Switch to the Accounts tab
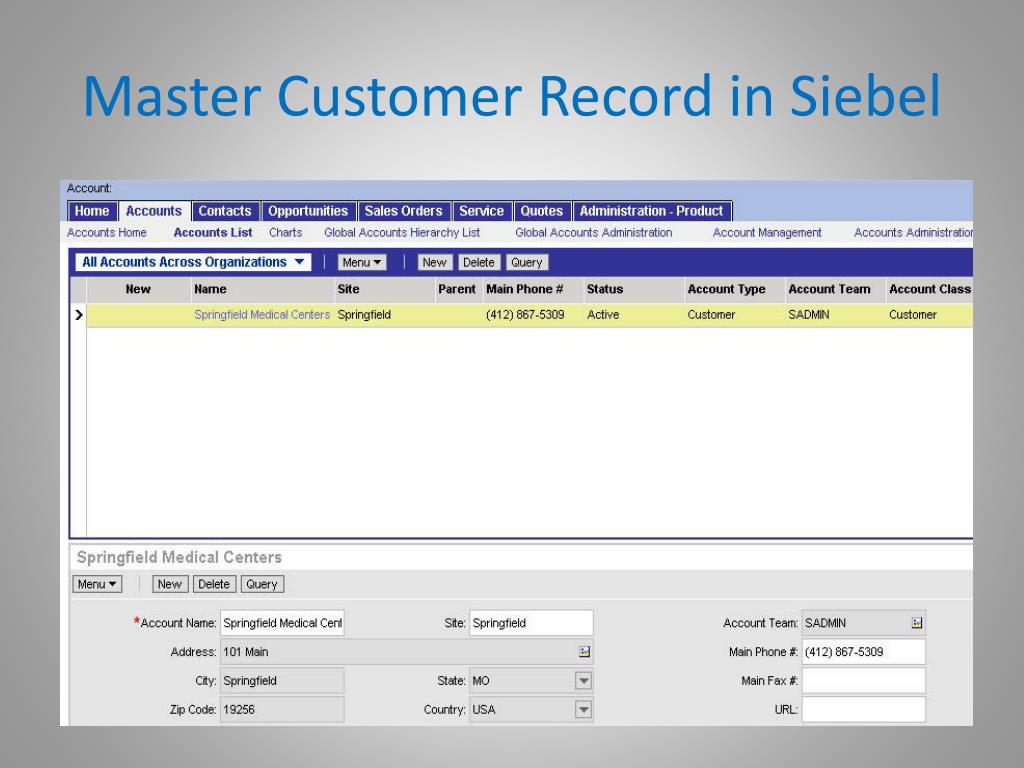The image size is (1024, 768). (x=154, y=211)
